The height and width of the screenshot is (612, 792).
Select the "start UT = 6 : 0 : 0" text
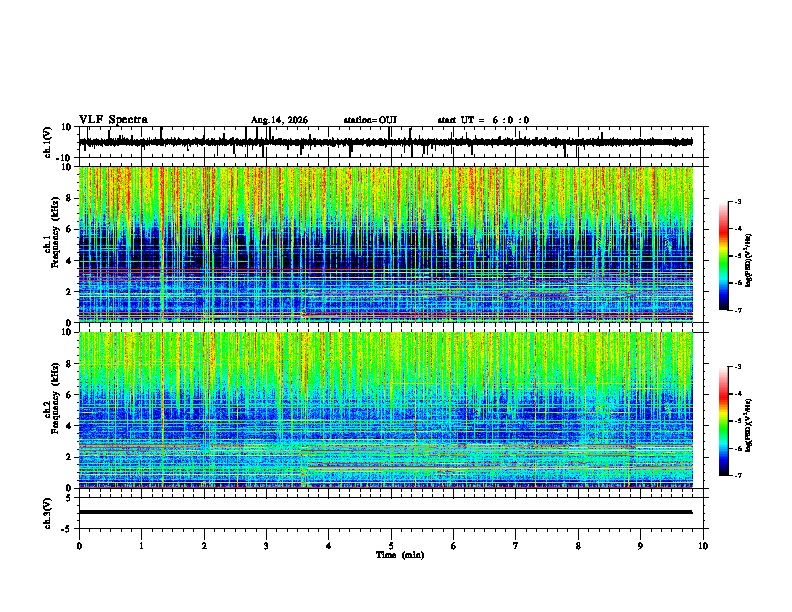[x=483, y=120]
